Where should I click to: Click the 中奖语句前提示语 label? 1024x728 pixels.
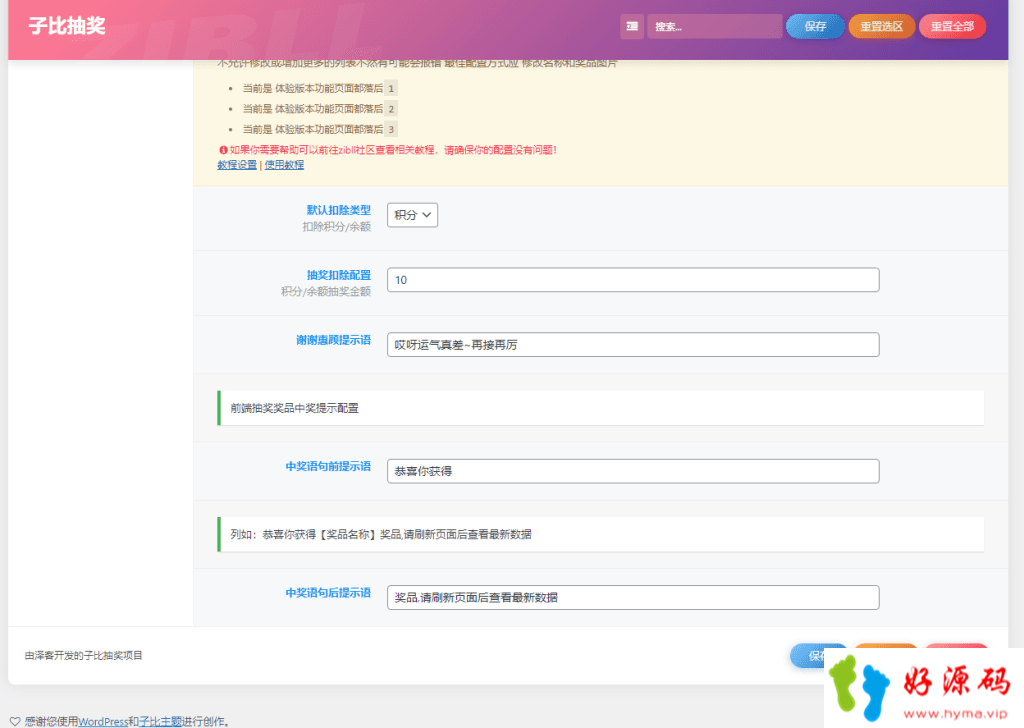point(328,466)
